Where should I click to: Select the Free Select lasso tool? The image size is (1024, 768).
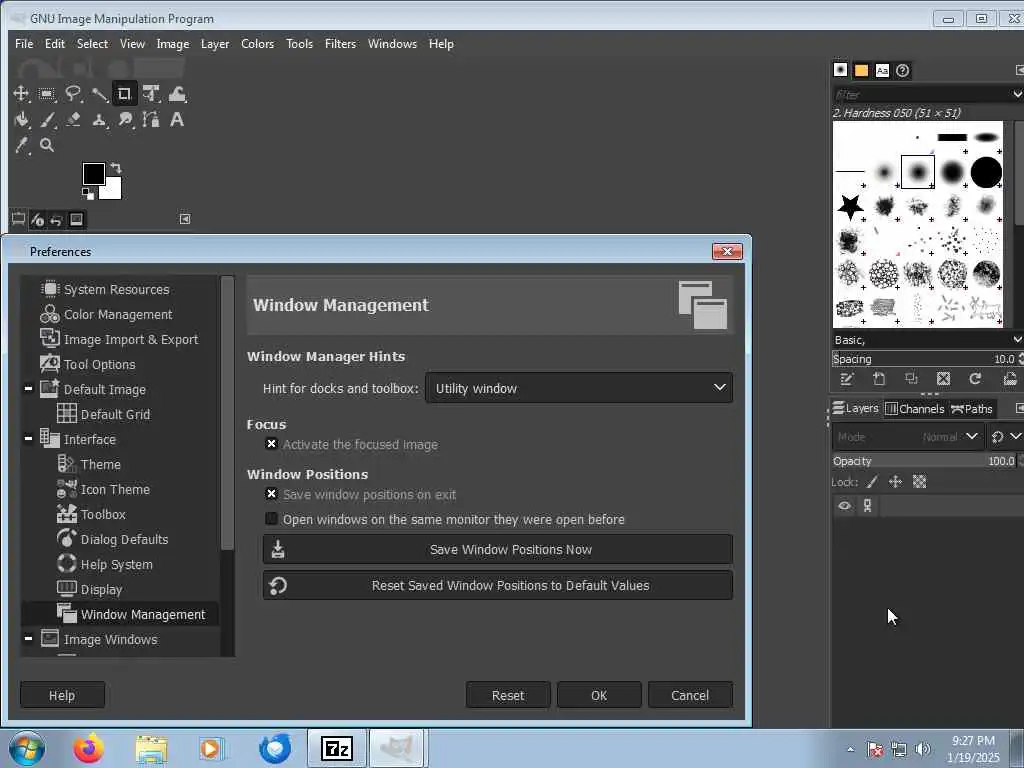(x=72, y=94)
